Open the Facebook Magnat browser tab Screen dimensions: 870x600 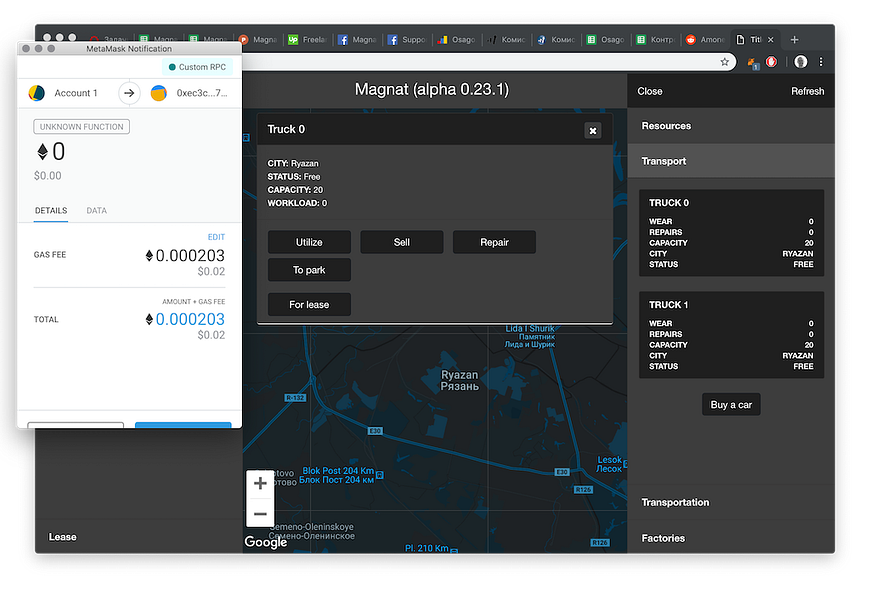tap(357, 39)
